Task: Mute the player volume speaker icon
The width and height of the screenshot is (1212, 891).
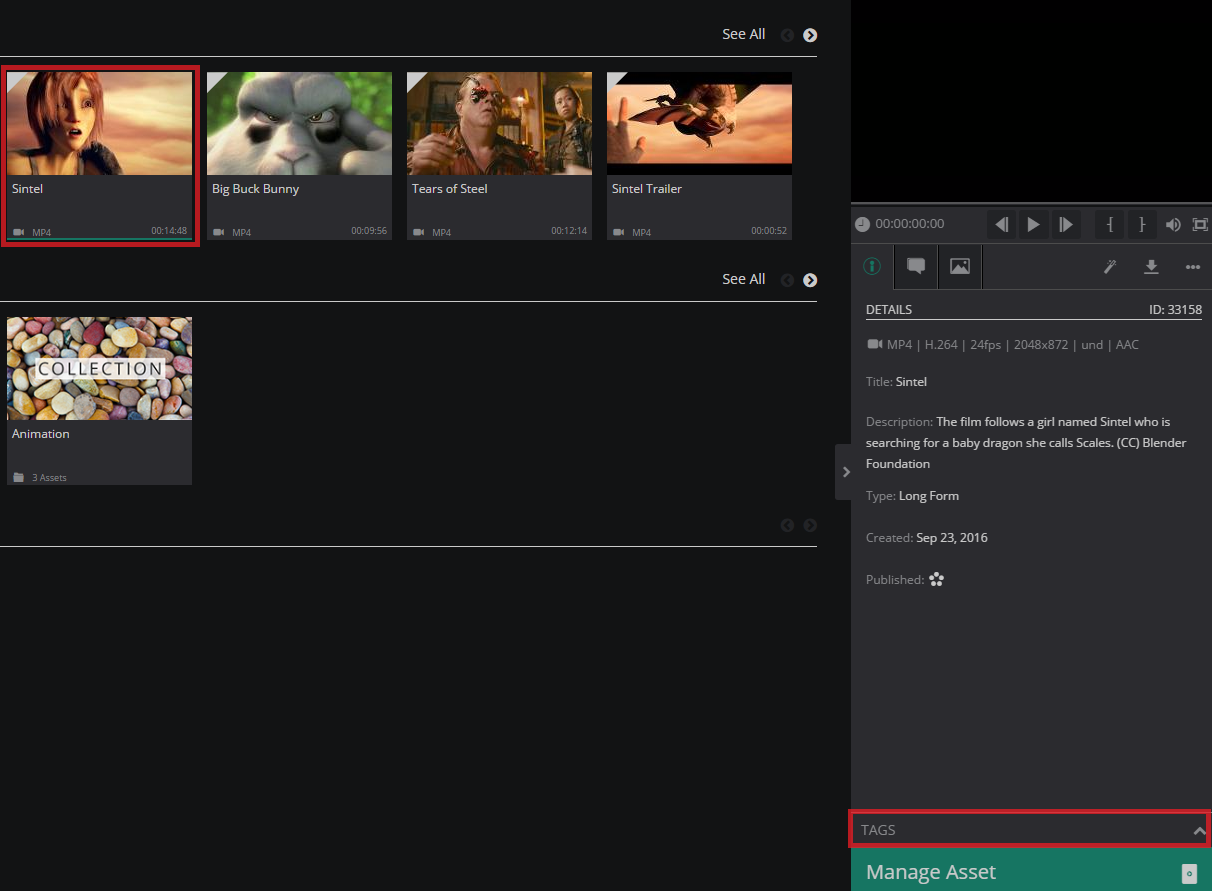Action: pos(1173,224)
